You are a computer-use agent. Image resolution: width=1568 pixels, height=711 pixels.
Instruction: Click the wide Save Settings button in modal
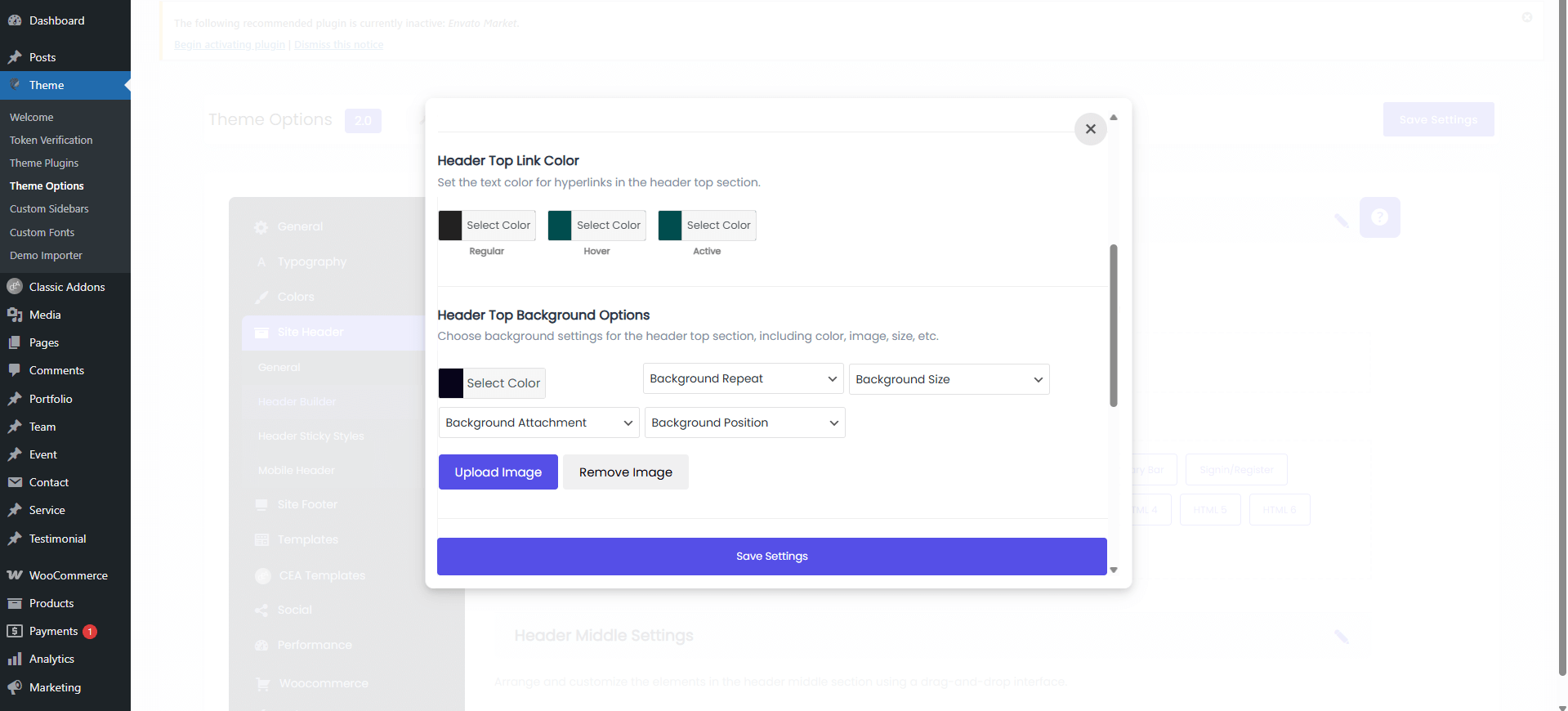click(x=771, y=557)
